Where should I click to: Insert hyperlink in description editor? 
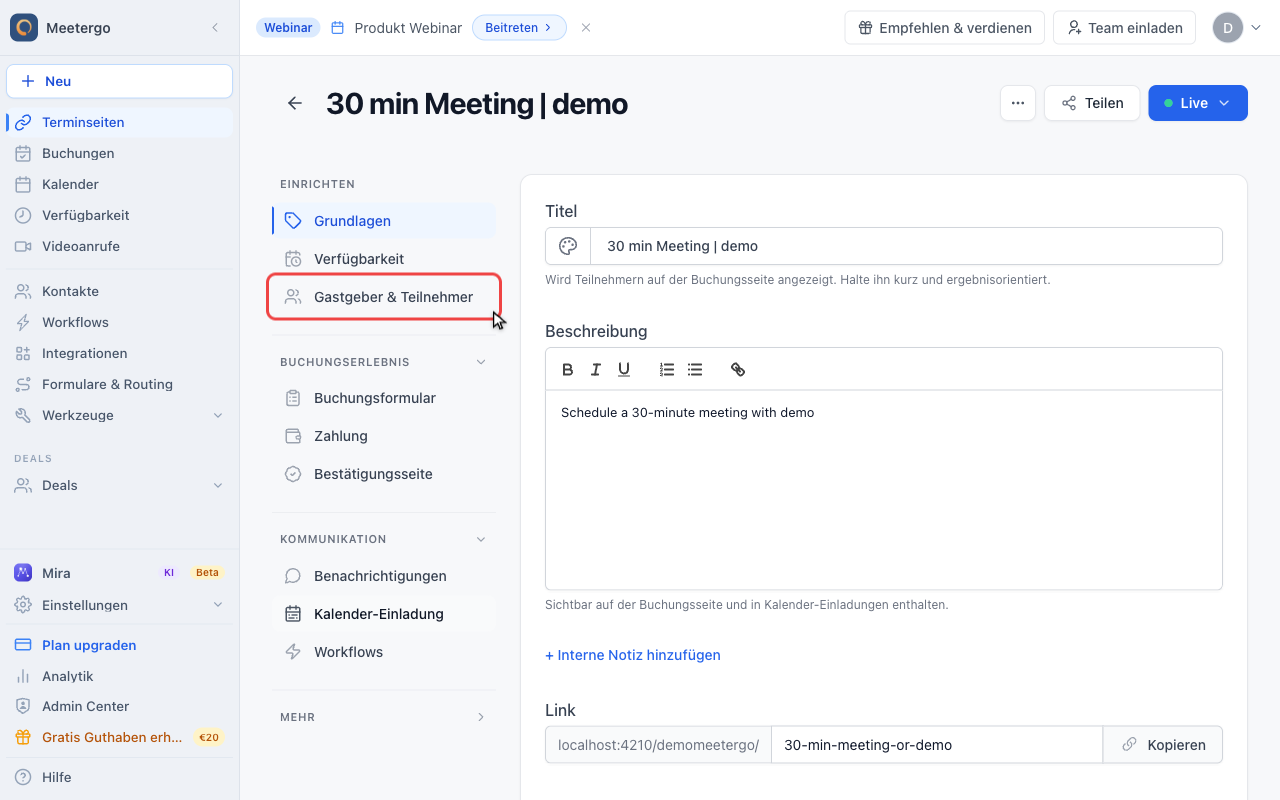(738, 369)
